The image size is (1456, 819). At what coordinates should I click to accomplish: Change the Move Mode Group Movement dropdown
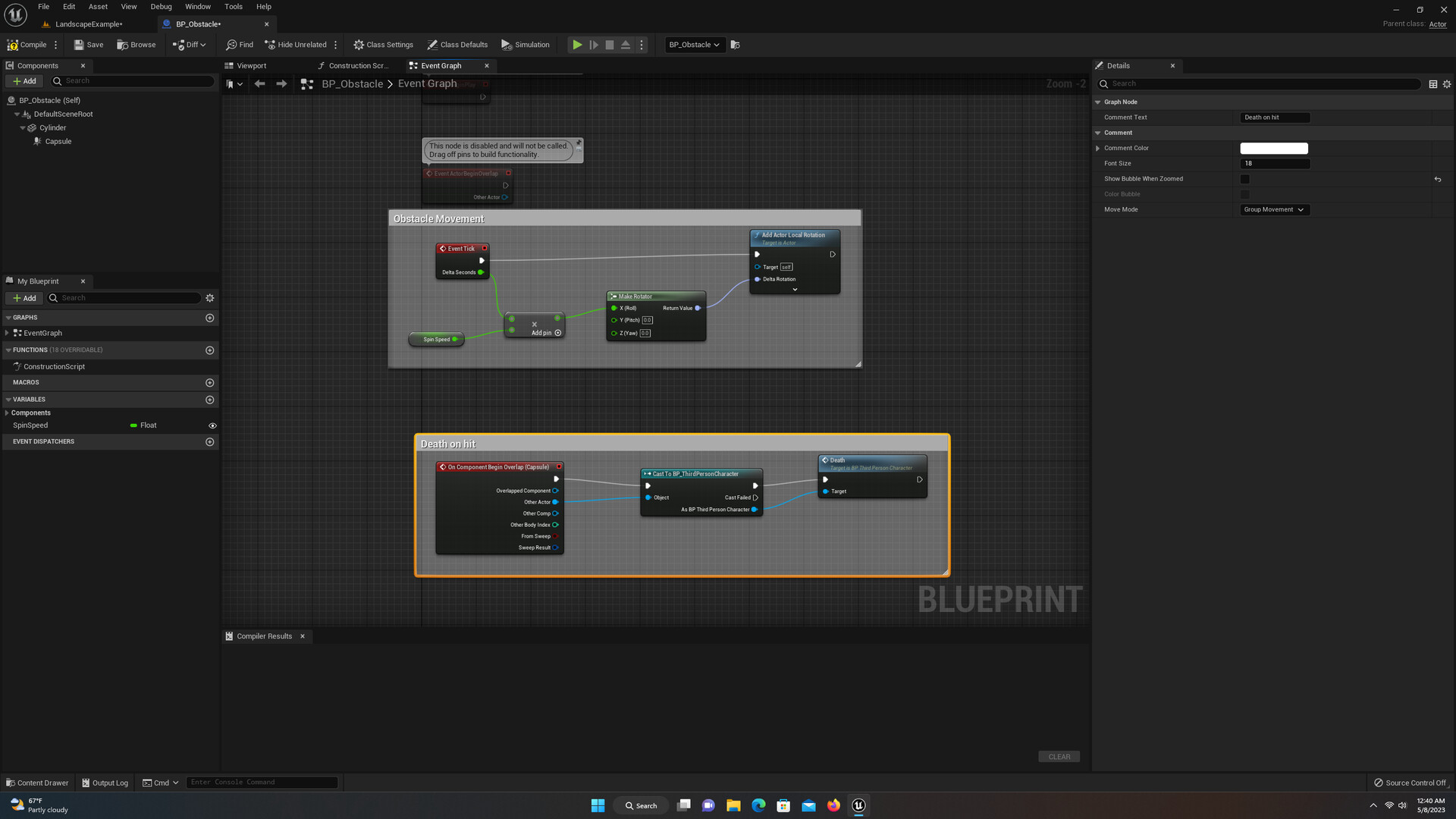coord(1275,209)
